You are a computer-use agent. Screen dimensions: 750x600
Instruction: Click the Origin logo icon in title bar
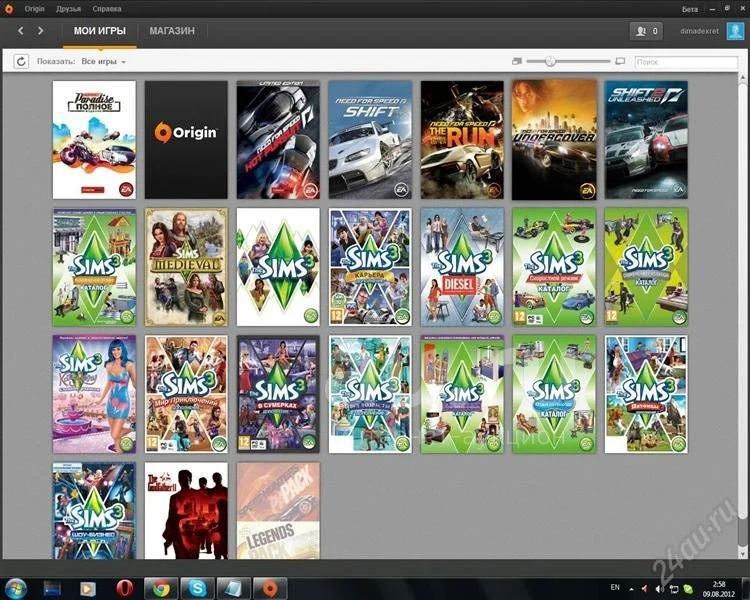tap(9, 9)
